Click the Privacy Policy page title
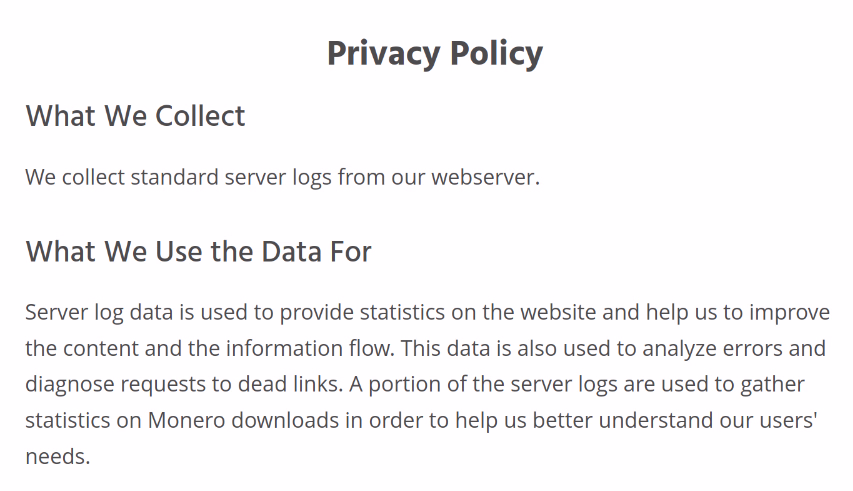Screen dimensions: 853x491 pyautogui.click(x=435, y=54)
